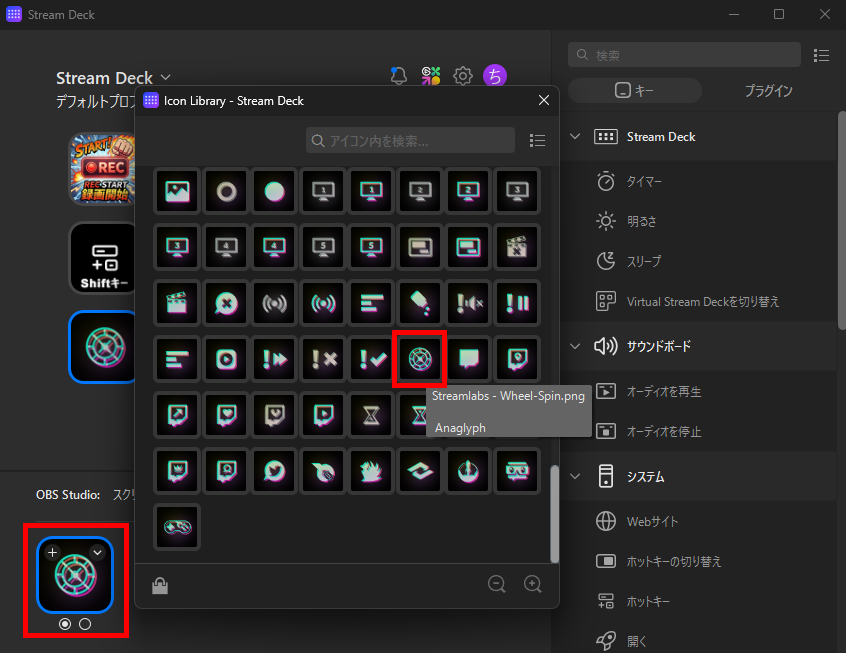Pick the plain speech bubble icon

pyautogui.click(x=468, y=359)
